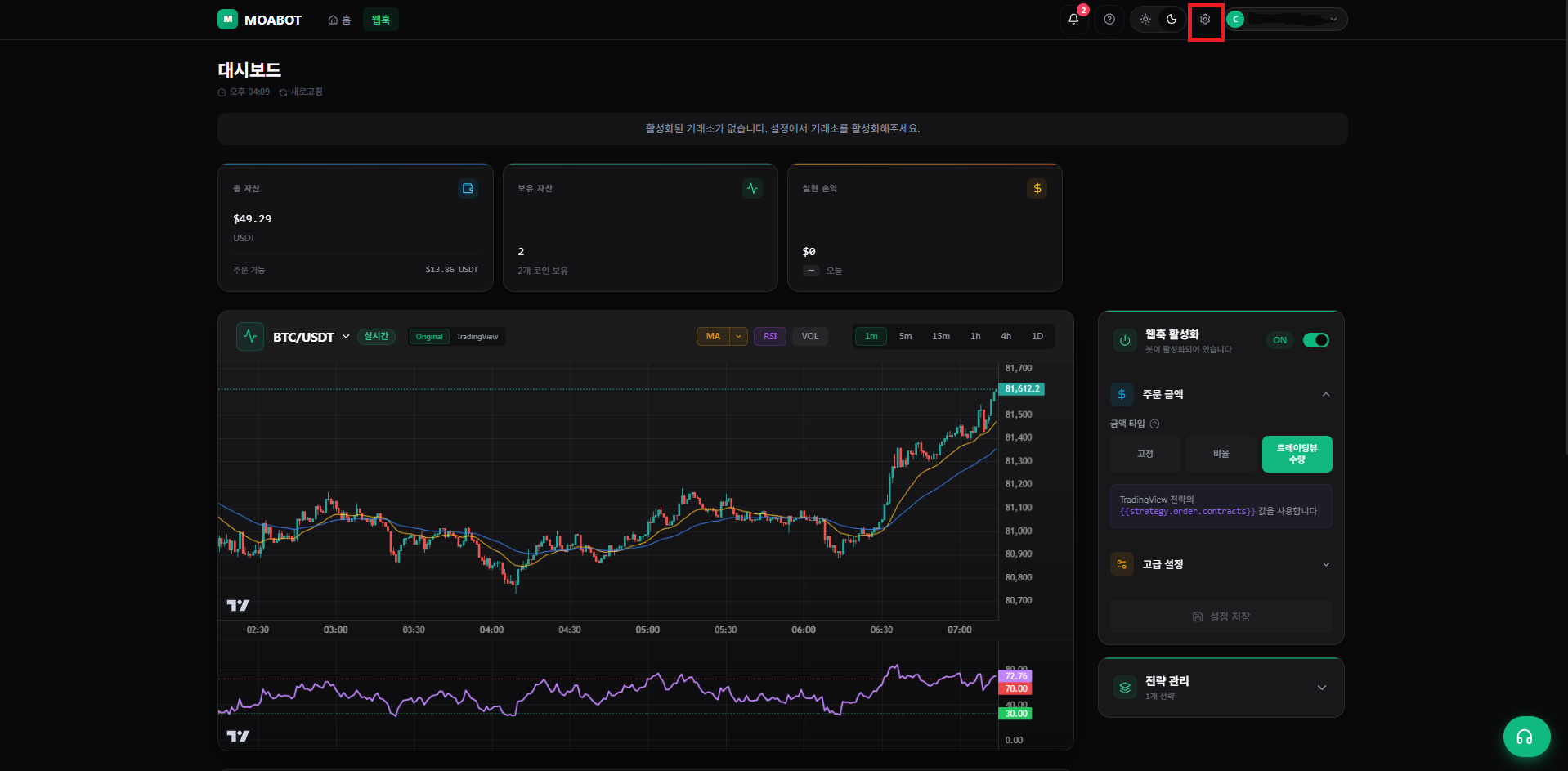Click the 새로고침 refresh link
This screenshot has width=1568, height=771.
point(301,92)
